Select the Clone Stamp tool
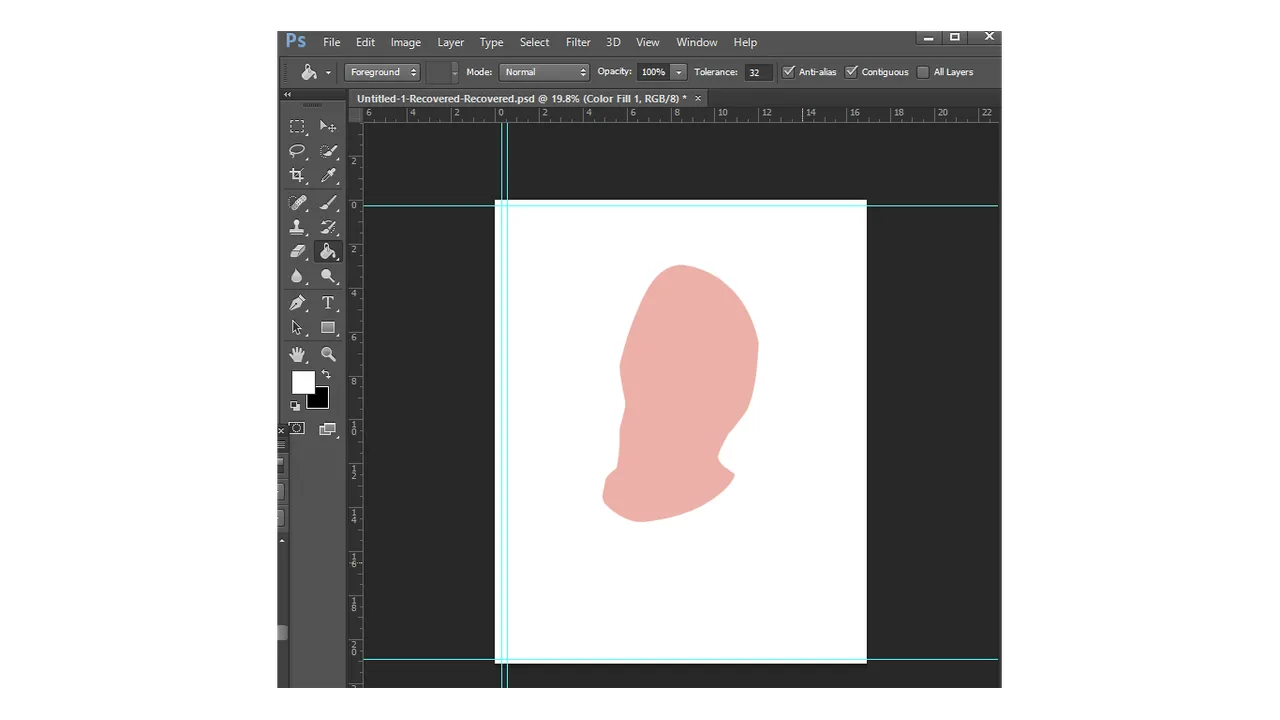Screen dimensions: 1280x720 297,227
